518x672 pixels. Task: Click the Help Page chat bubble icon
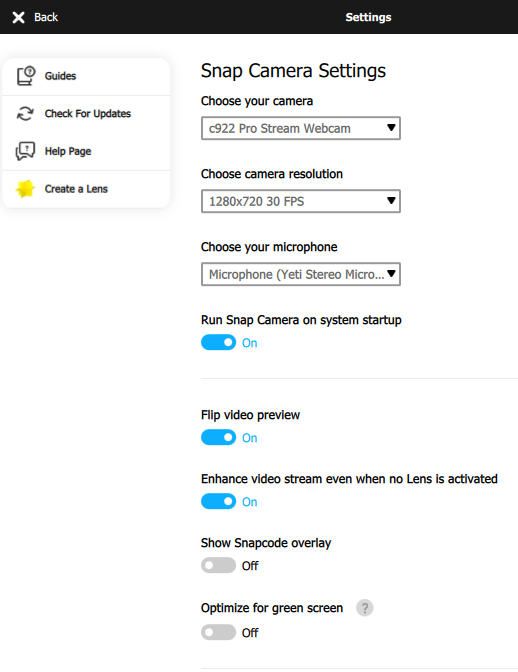[x=25, y=151]
